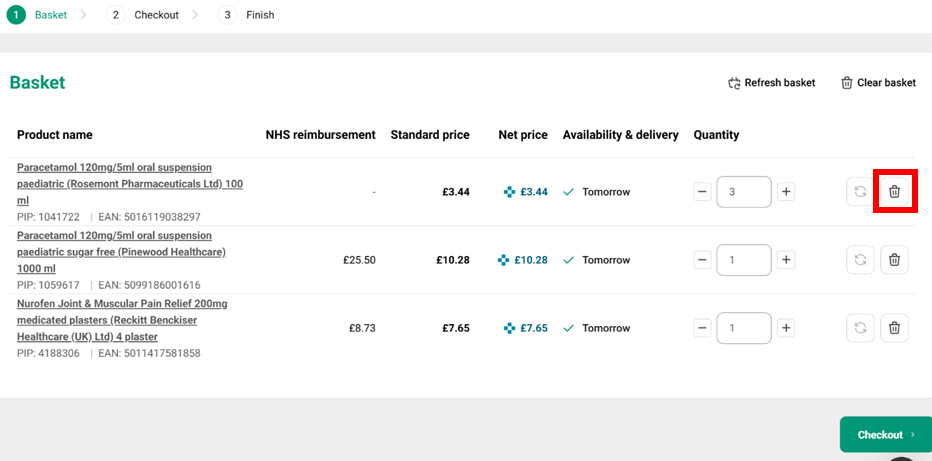Delete the Rosemont Paracetamol 100 ml item
Image resolution: width=932 pixels, height=461 pixels.
click(x=894, y=191)
